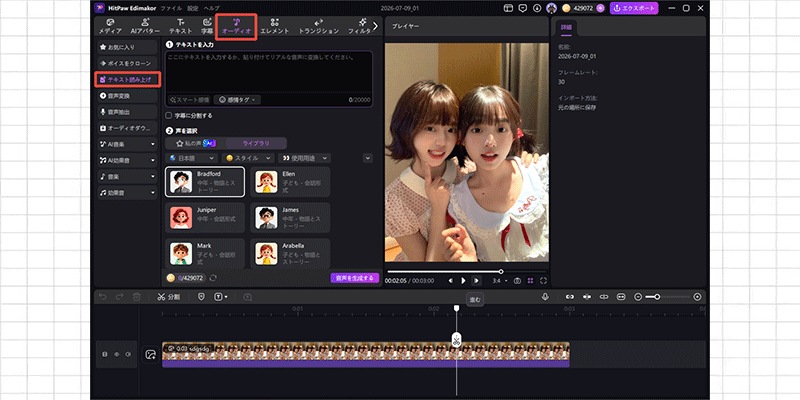Open the トランジション tab
800x400 pixels.
click(318, 27)
